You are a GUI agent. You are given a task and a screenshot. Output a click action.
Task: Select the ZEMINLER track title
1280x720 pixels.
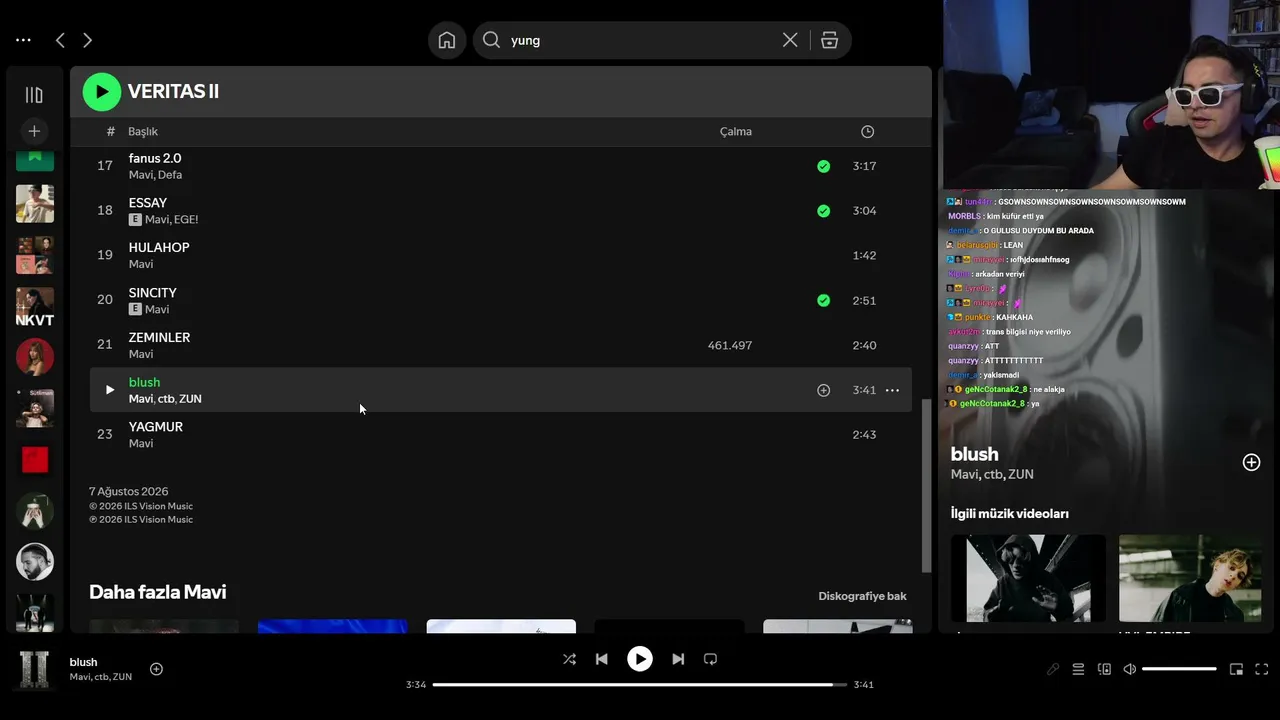(x=159, y=337)
